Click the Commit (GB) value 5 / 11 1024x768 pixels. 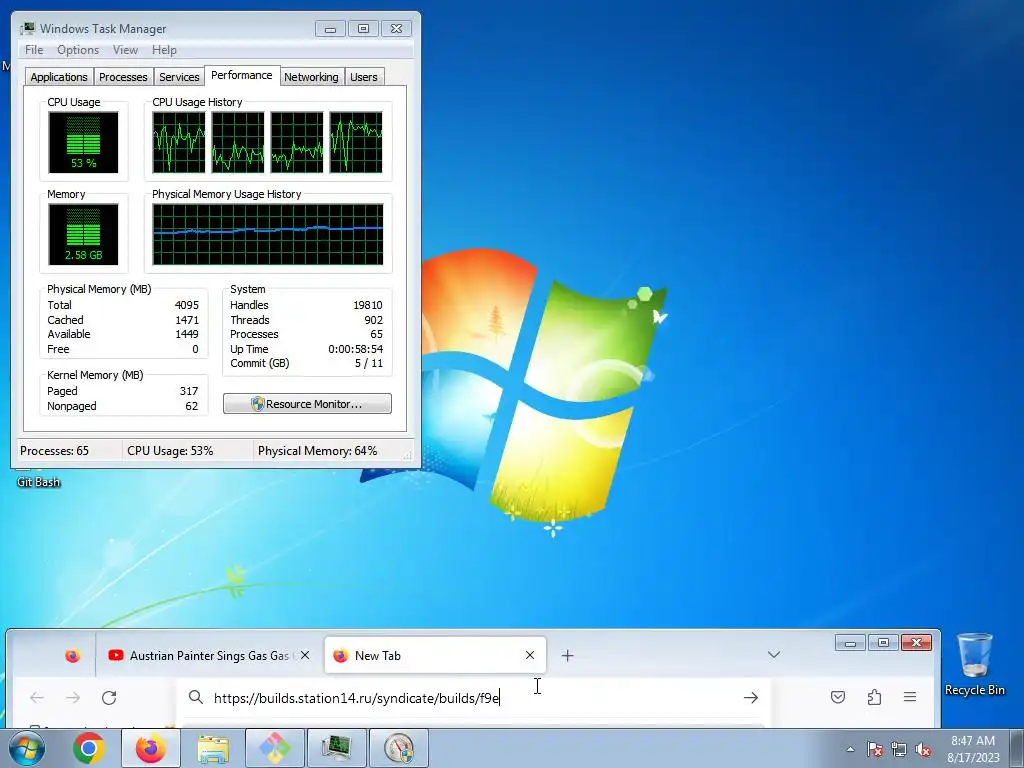pyautogui.click(x=369, y=363)
